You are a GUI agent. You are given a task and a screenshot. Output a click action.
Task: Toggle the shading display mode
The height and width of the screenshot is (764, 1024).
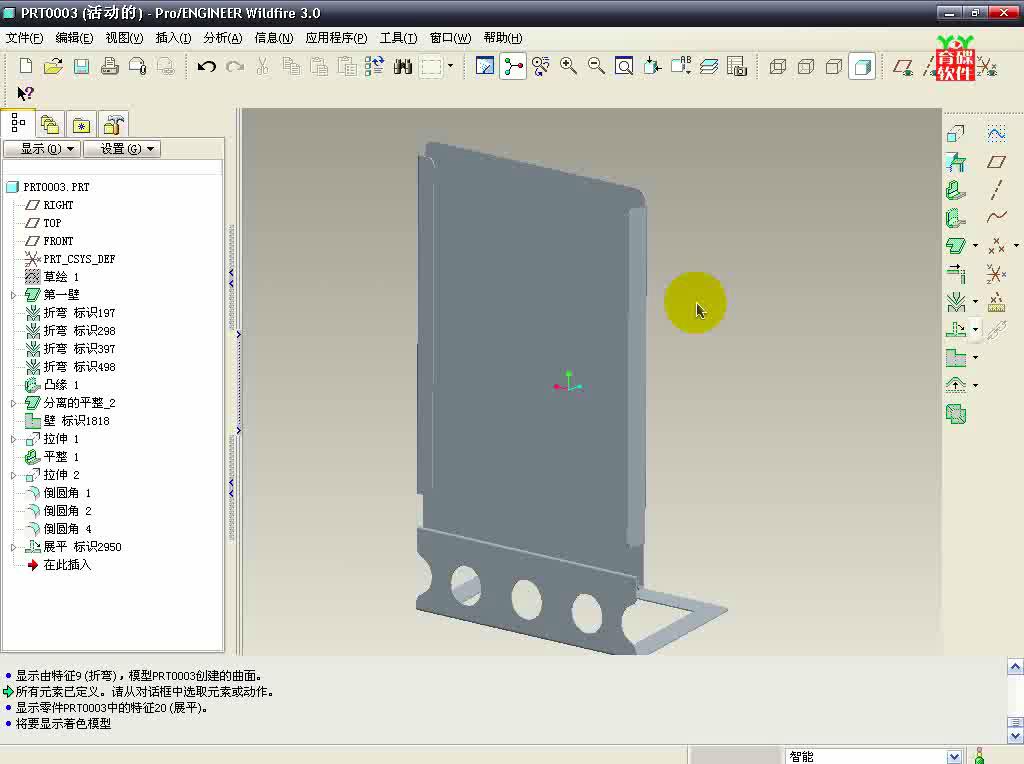pyautogui.click(x=862, y=66)
